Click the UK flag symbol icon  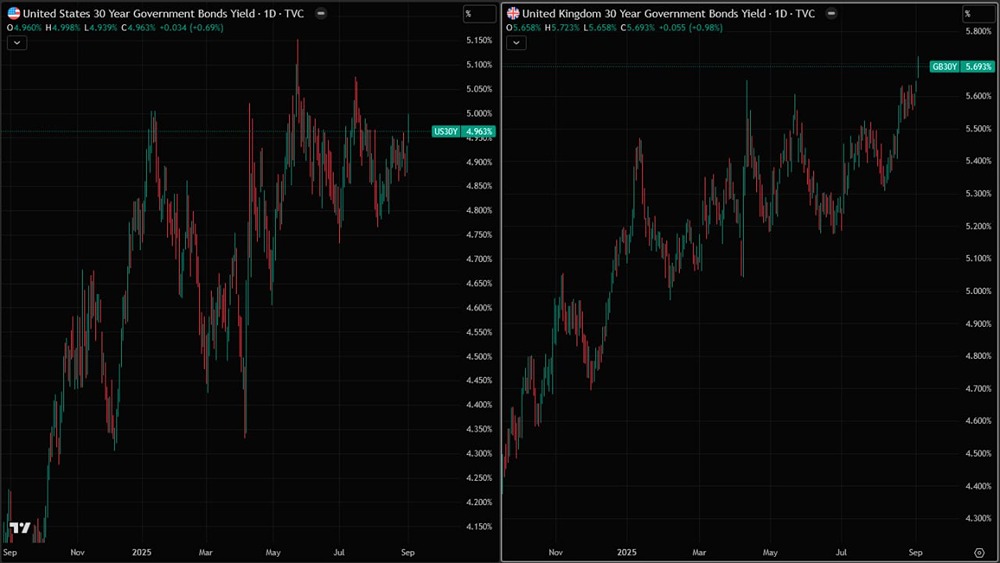[513, 13]
